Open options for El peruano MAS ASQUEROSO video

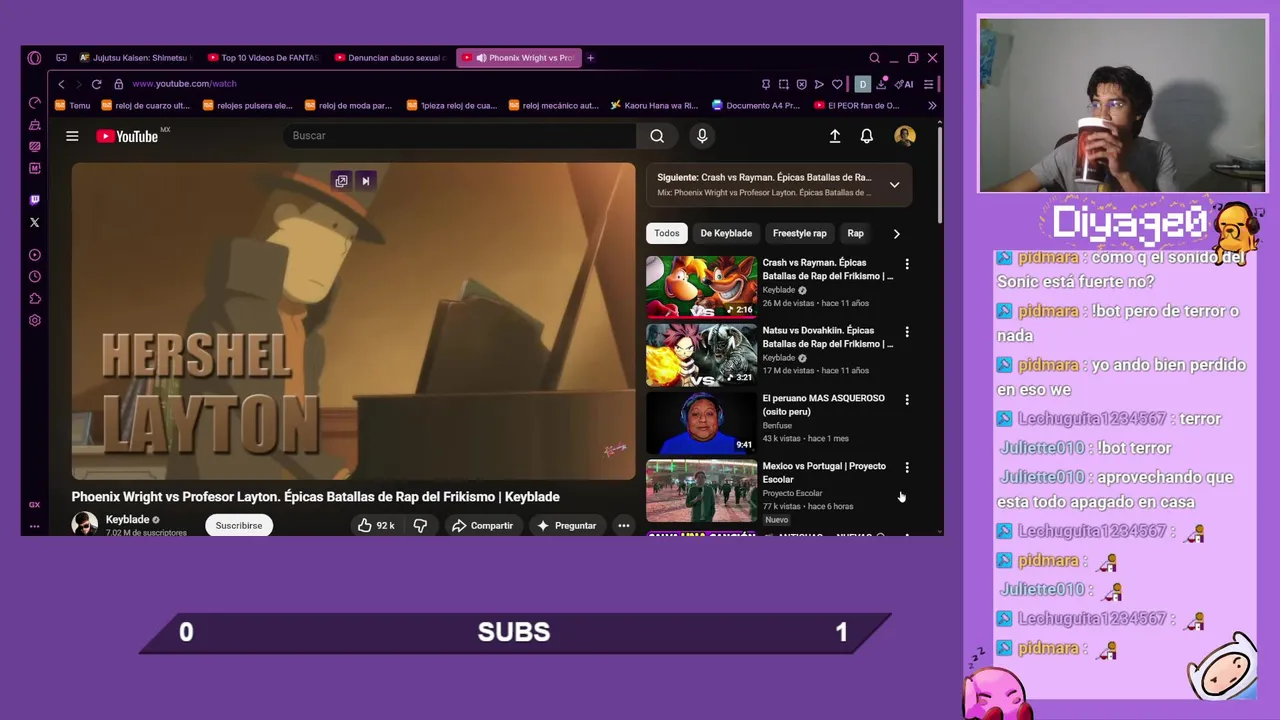click(907, 400)
